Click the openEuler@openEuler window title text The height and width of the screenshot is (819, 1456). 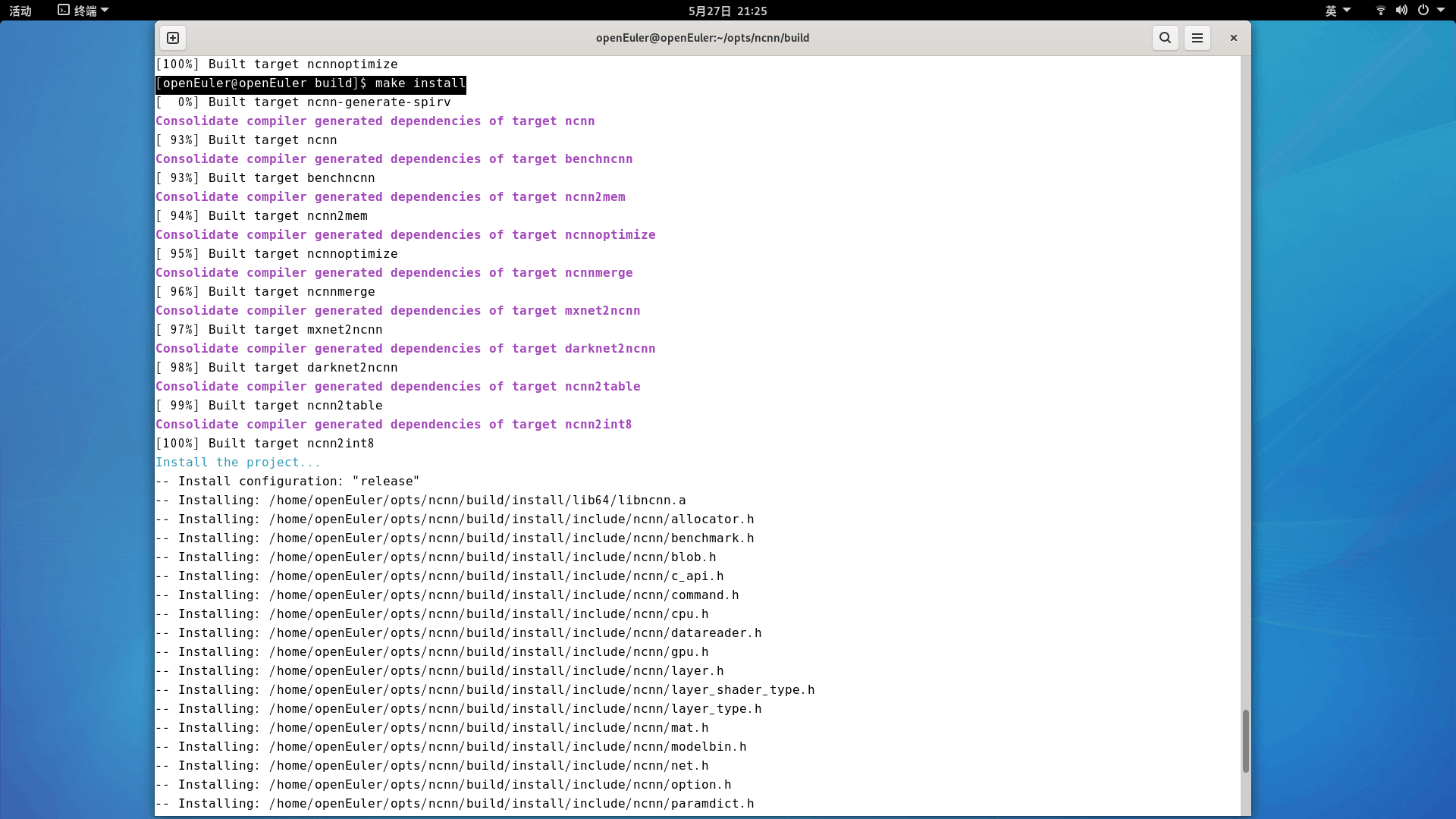(702, 38)
